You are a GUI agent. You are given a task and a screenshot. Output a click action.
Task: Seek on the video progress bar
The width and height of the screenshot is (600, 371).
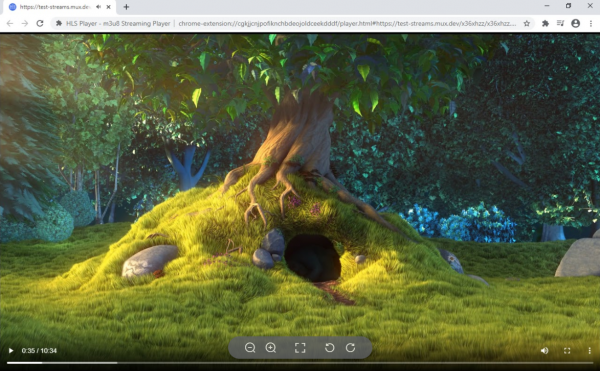[x=300, y=363]
